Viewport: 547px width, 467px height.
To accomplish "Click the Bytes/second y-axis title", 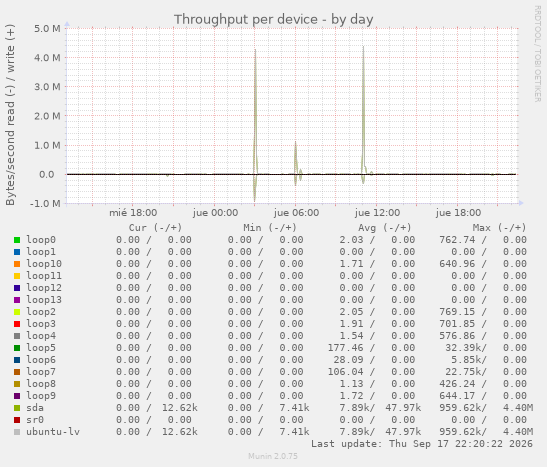I will pyautogui.click(x=10, y=115).
